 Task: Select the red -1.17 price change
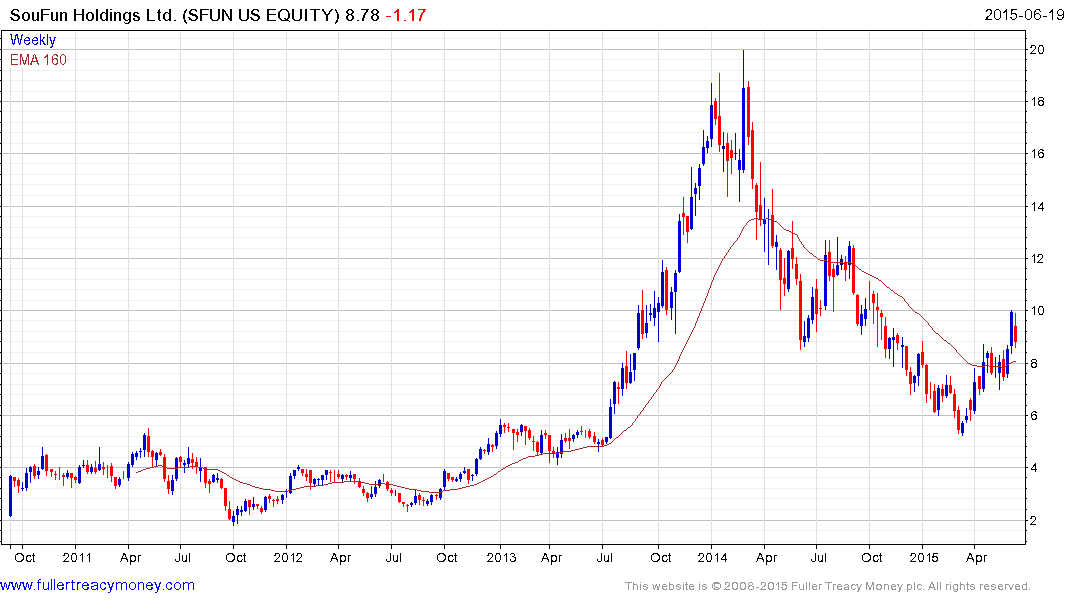pos(406,15)
